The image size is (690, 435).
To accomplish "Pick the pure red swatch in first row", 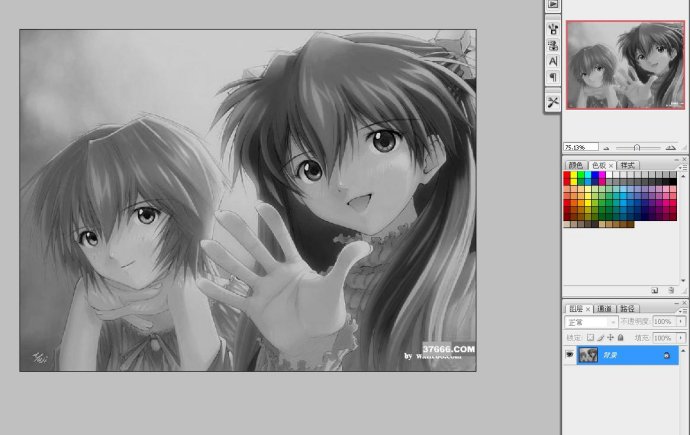I will [x=567, y=175].
